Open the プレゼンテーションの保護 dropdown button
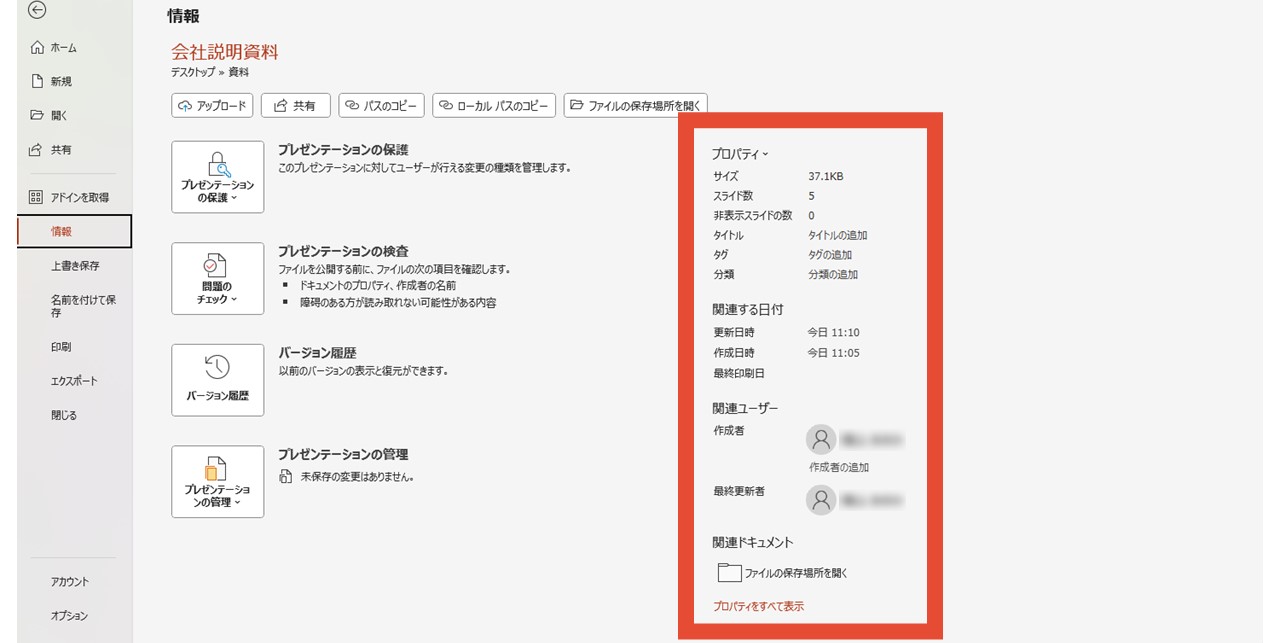Screen dimensions: 1280x643 218,177
